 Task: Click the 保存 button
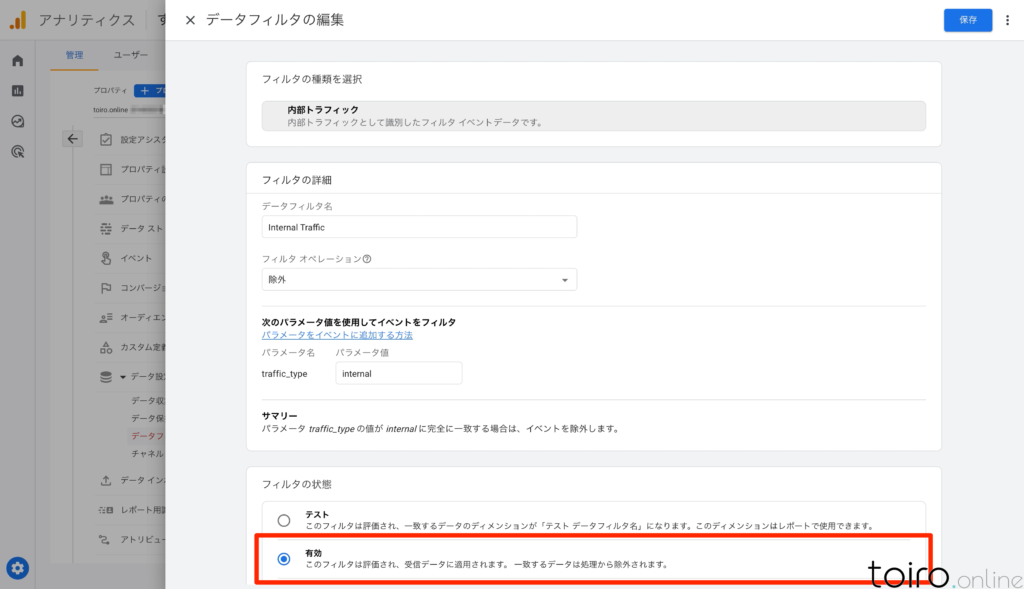tap(967, 20)
